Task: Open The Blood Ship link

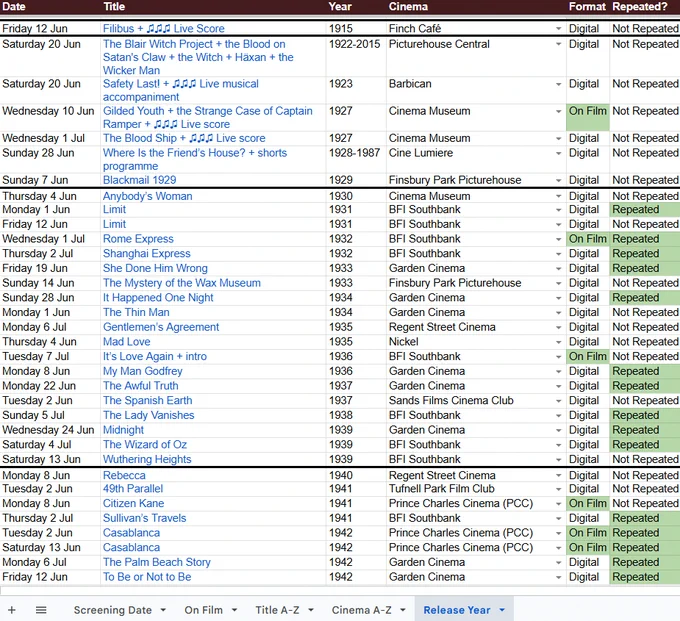Action: point(184,138)
